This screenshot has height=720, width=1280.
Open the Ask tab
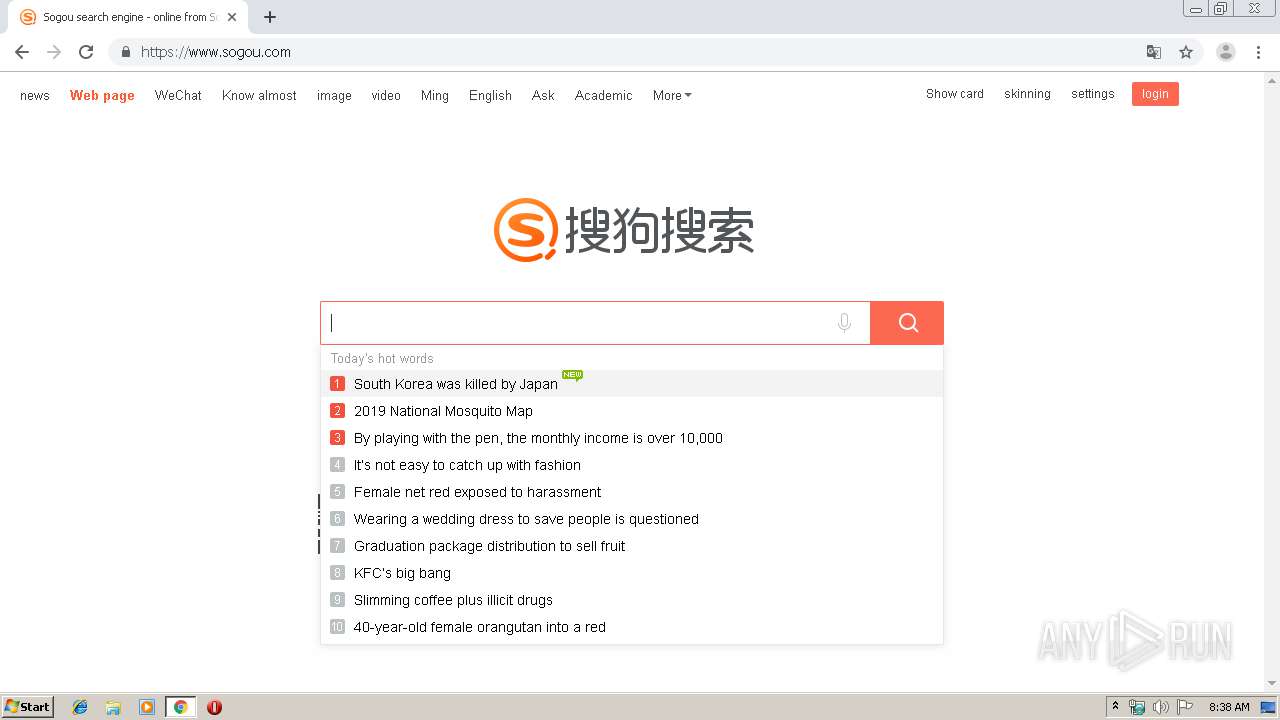click(543, 95)
